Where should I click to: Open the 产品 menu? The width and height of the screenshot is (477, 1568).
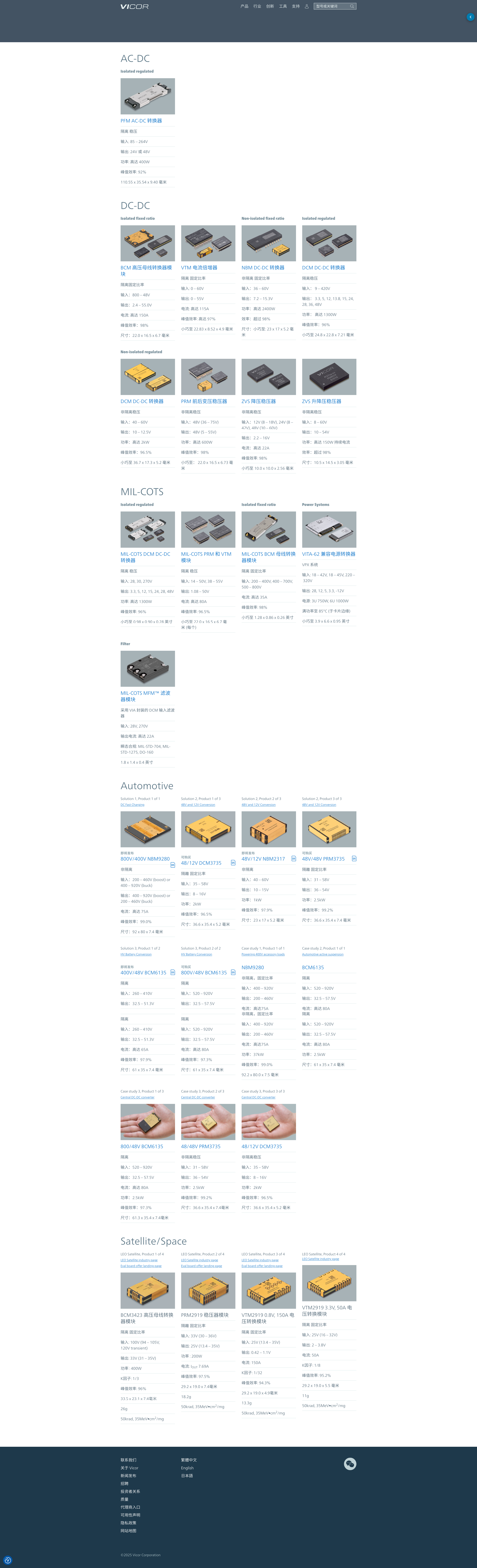click(x=244, y=6)
